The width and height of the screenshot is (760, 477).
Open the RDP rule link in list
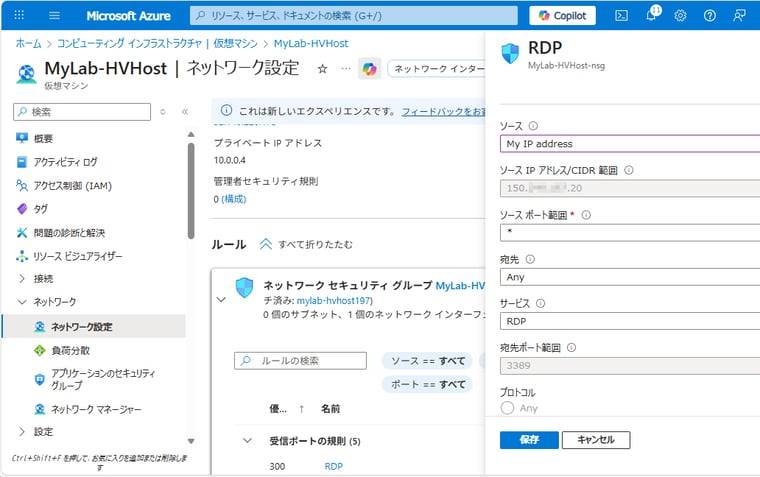(x=333, y=466)
